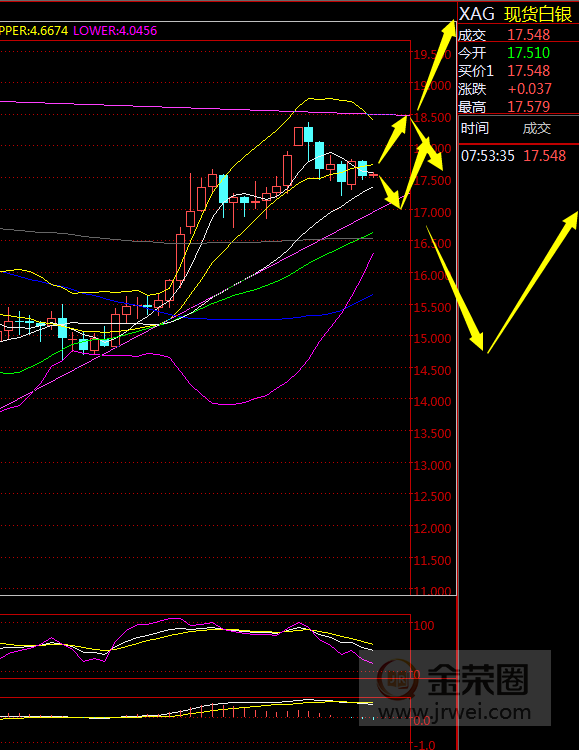The image size is (579, 750).
Task: Click the 时间 column header
Action: (x=475, y=128)
